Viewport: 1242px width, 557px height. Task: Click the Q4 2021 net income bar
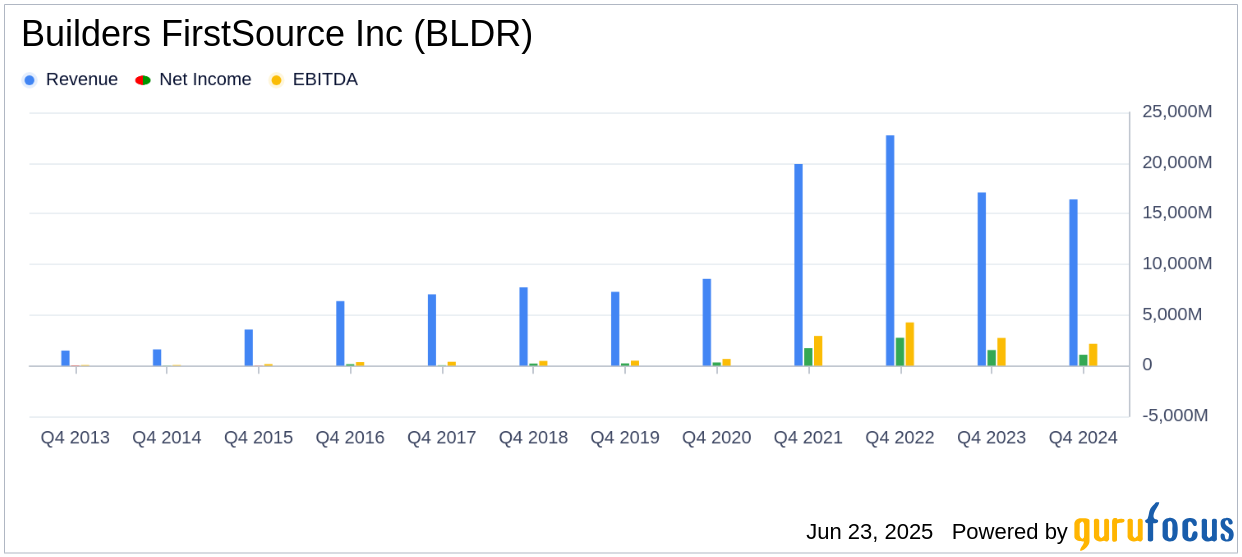coord(808,357)
